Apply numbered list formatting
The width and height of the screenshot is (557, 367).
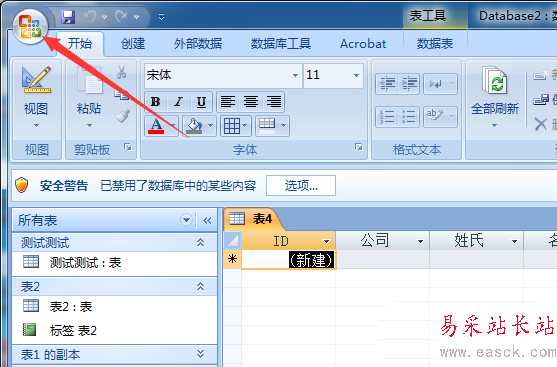[387, 117]
